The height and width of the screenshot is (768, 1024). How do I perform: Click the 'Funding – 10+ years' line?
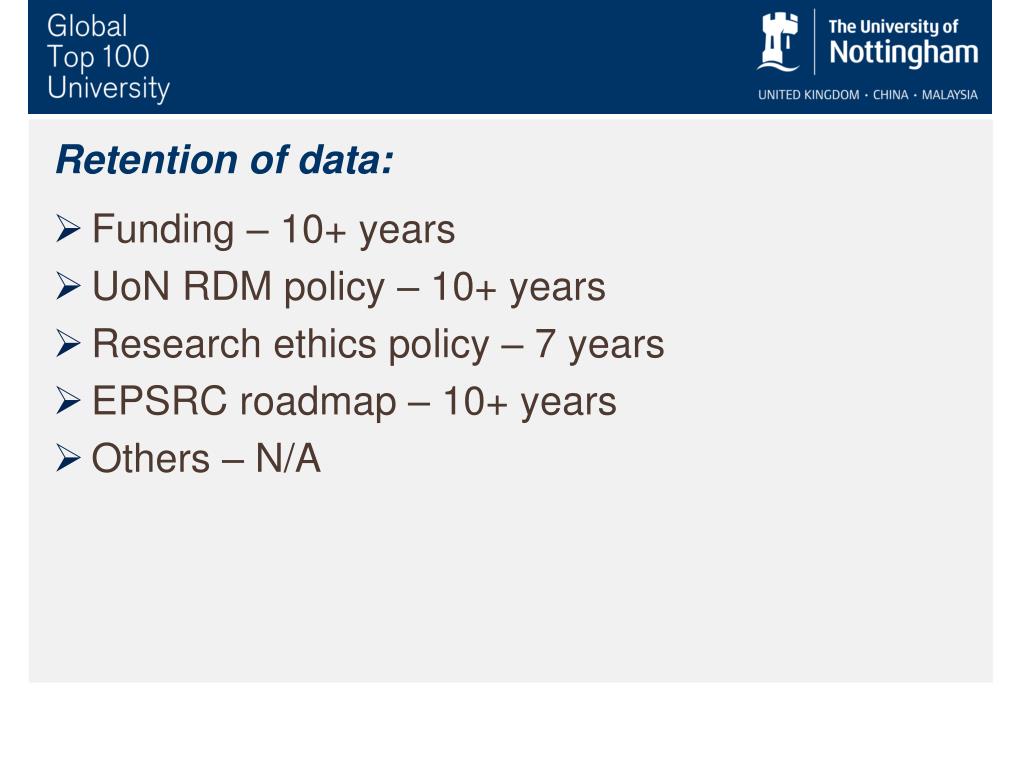(274, 230)
